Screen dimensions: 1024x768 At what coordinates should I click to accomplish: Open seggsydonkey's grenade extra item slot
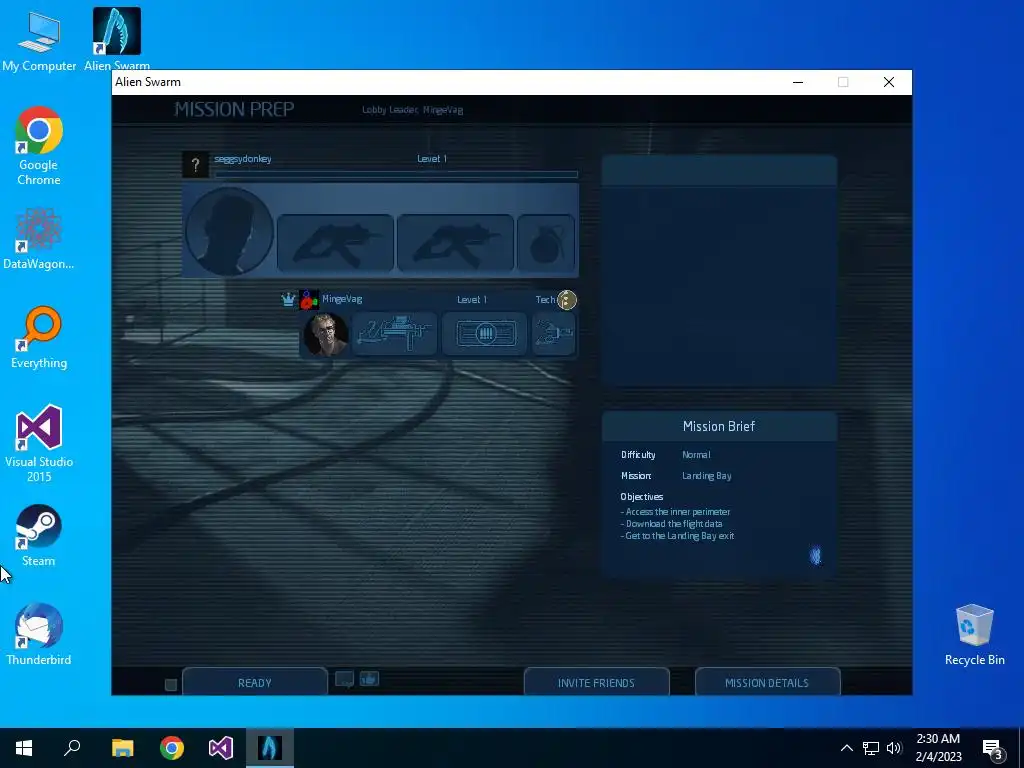pos(546,242)
